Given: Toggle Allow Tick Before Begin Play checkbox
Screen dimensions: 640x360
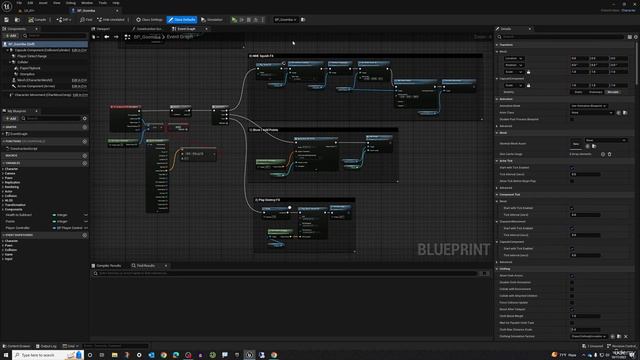Looking at the screenshot, I should 572,181.
